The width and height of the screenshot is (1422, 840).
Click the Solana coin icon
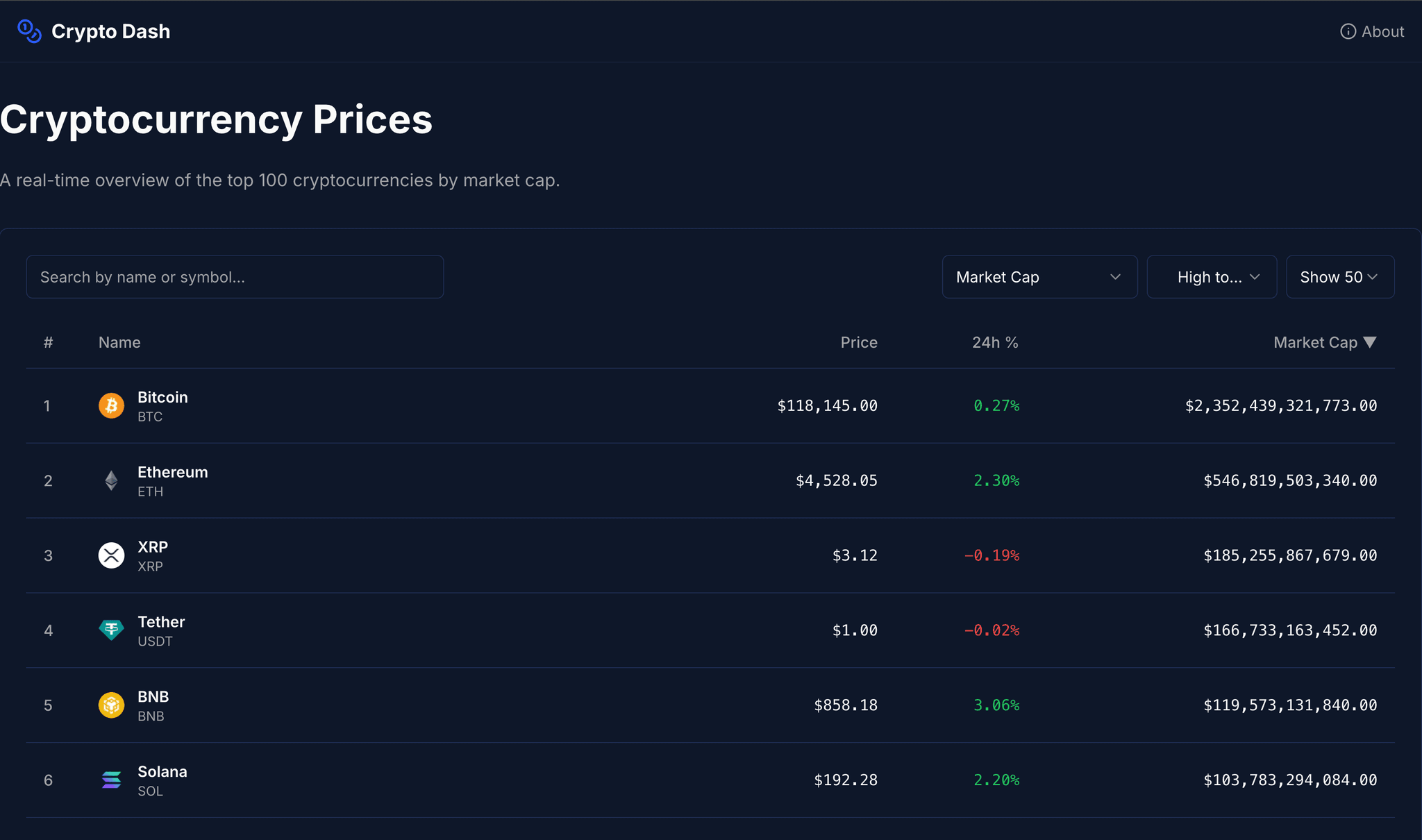tap(111, 780)
